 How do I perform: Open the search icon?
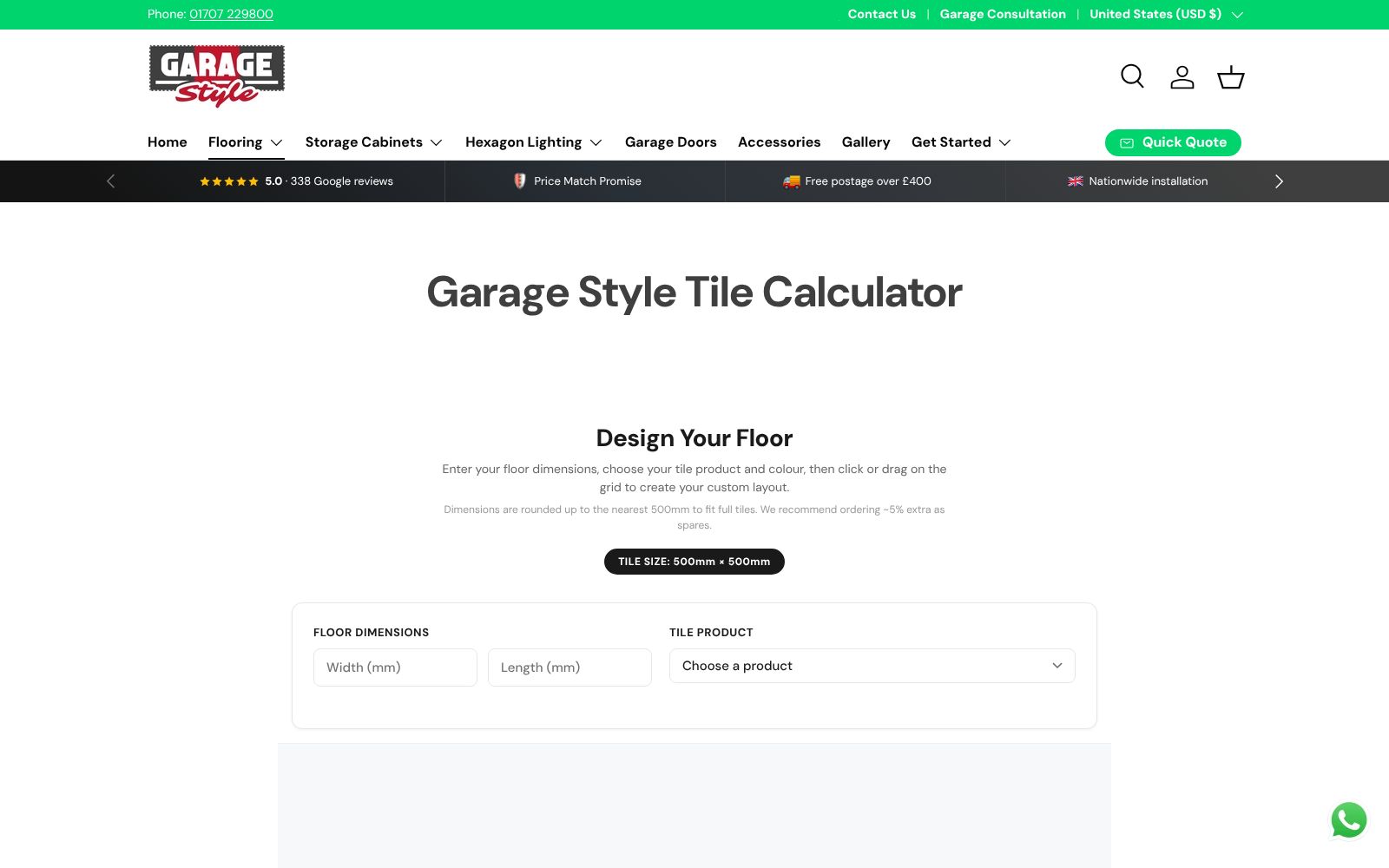1132,76
